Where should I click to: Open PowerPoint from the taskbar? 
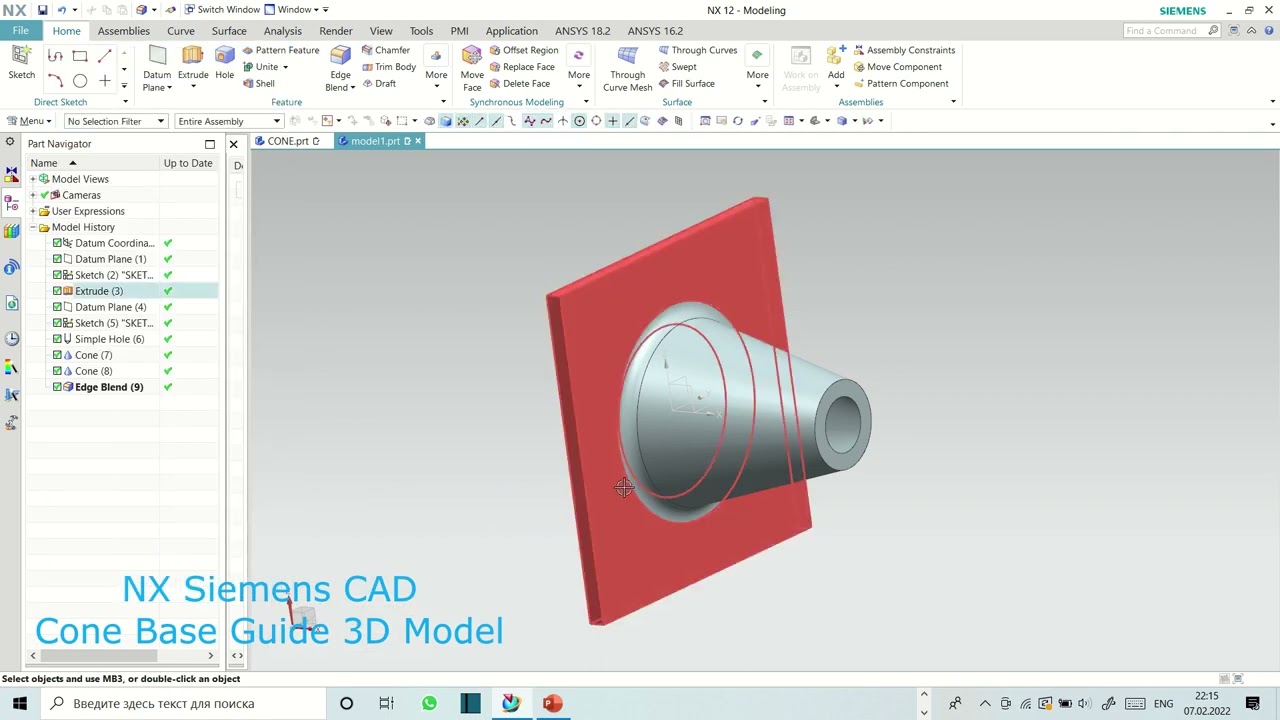552,703
